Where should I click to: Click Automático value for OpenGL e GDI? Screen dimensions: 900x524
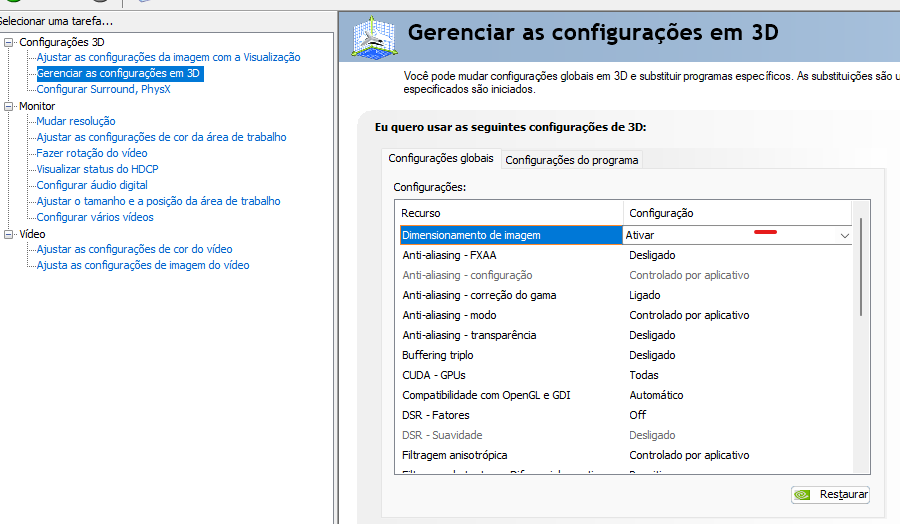click(x=656, y=395)
